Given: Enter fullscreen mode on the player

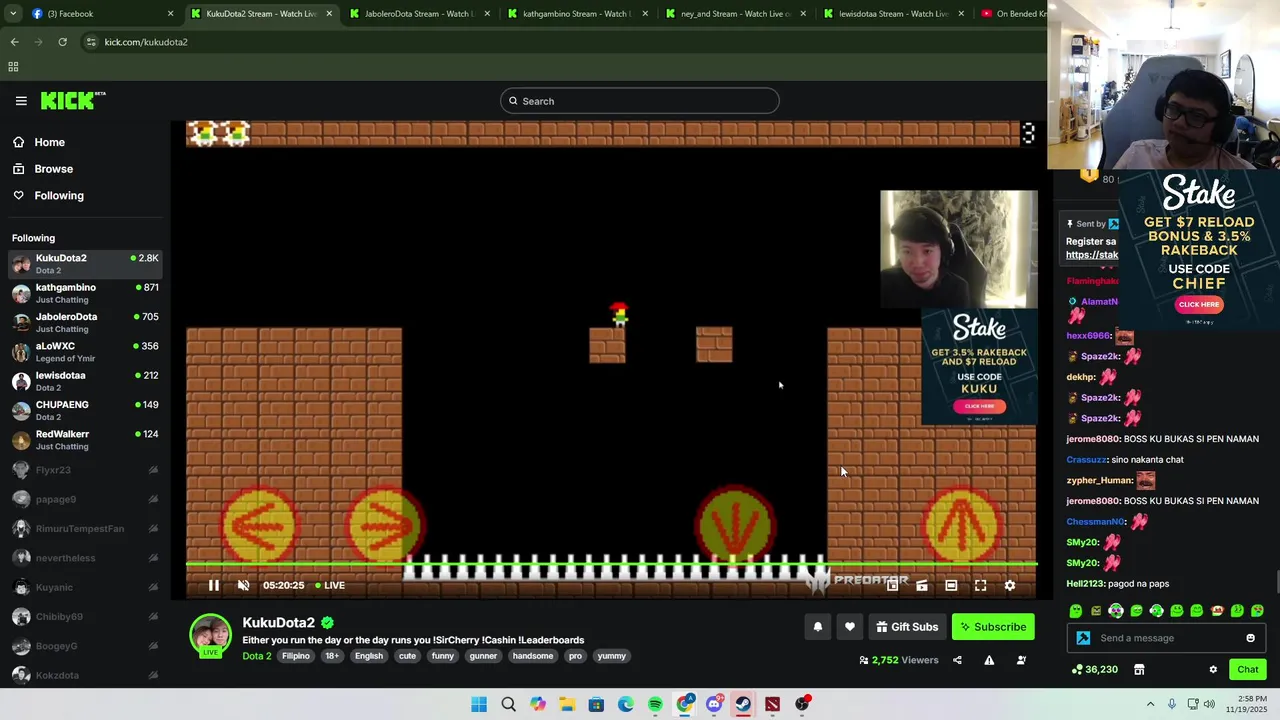Looking at the screenshot, I should [980, 585].
